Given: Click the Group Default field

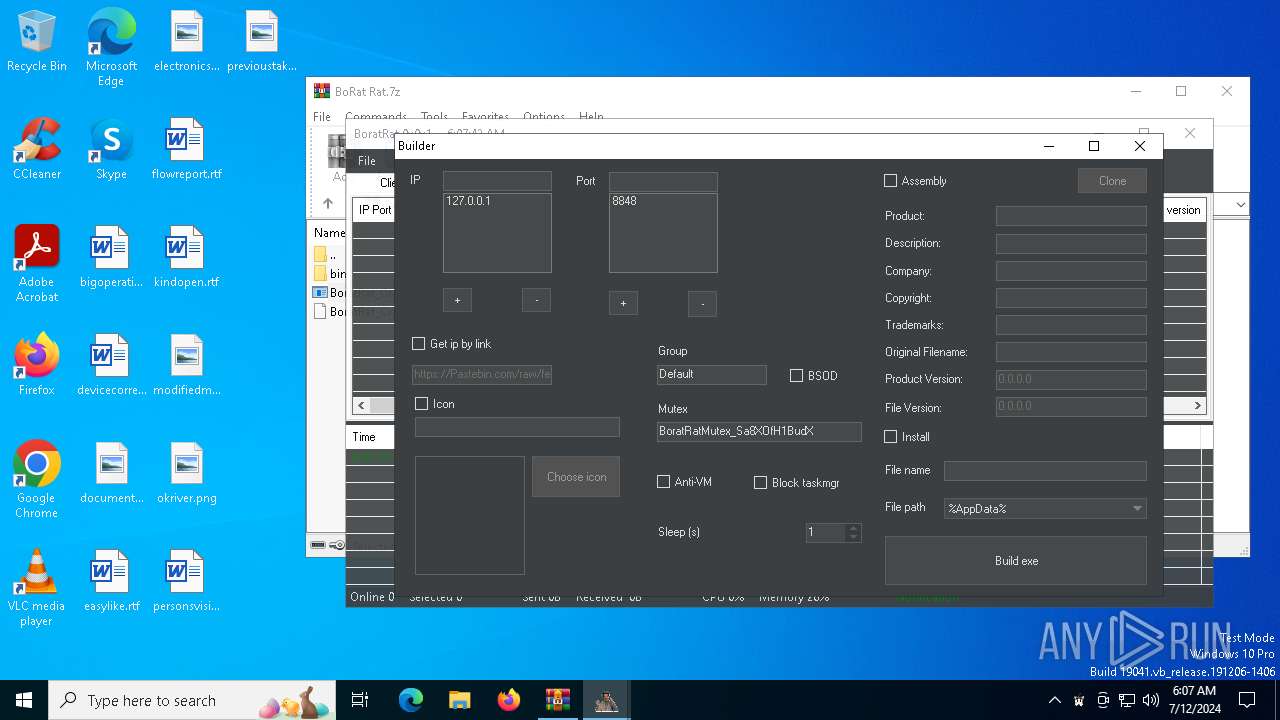Looking at the screenshot, I should click(x=711, y=374).
